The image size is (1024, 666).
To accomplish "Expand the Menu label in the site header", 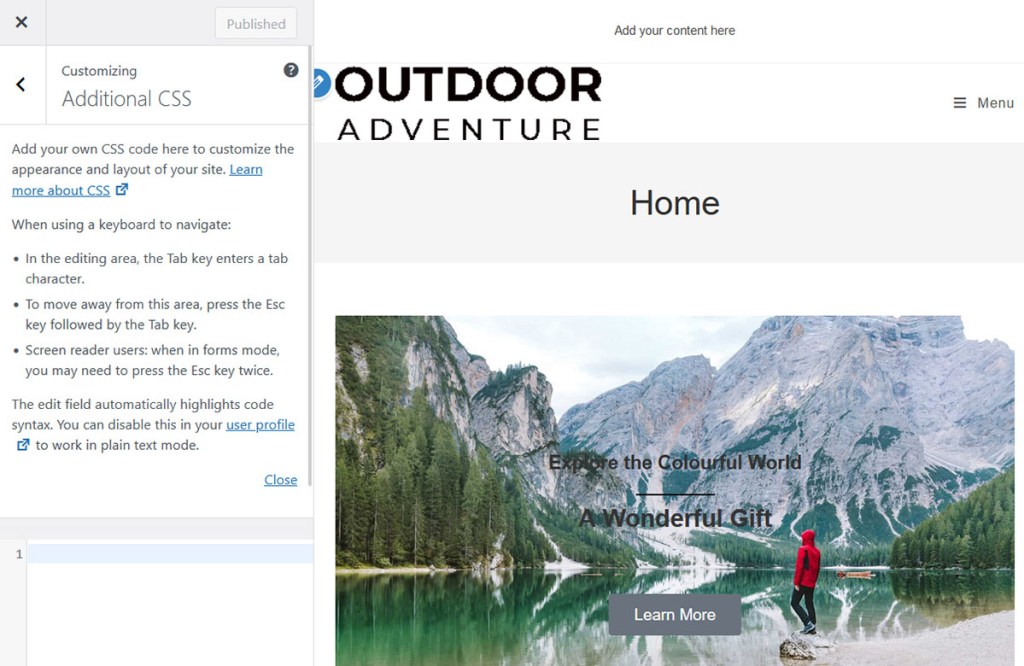I will (995, 103).
